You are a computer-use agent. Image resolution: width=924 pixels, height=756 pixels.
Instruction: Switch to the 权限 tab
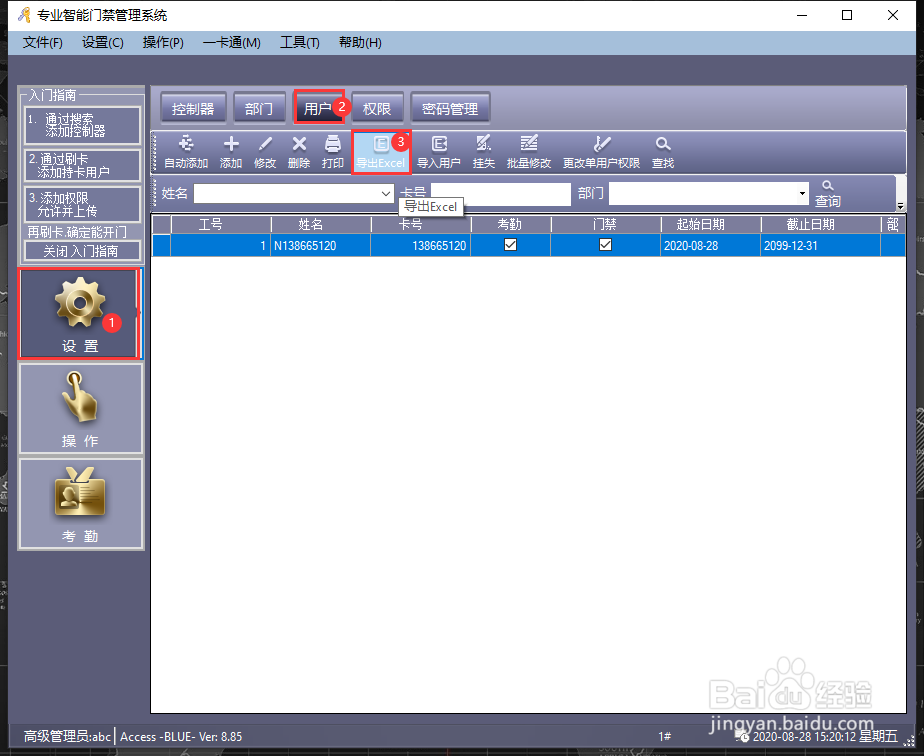[x=377, y=108]
